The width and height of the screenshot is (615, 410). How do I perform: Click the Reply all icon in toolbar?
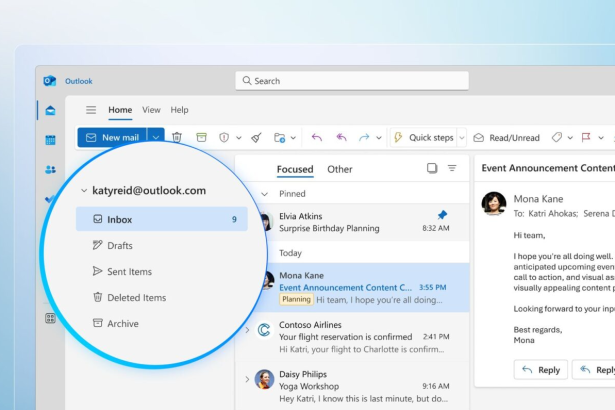click(341, 137)
